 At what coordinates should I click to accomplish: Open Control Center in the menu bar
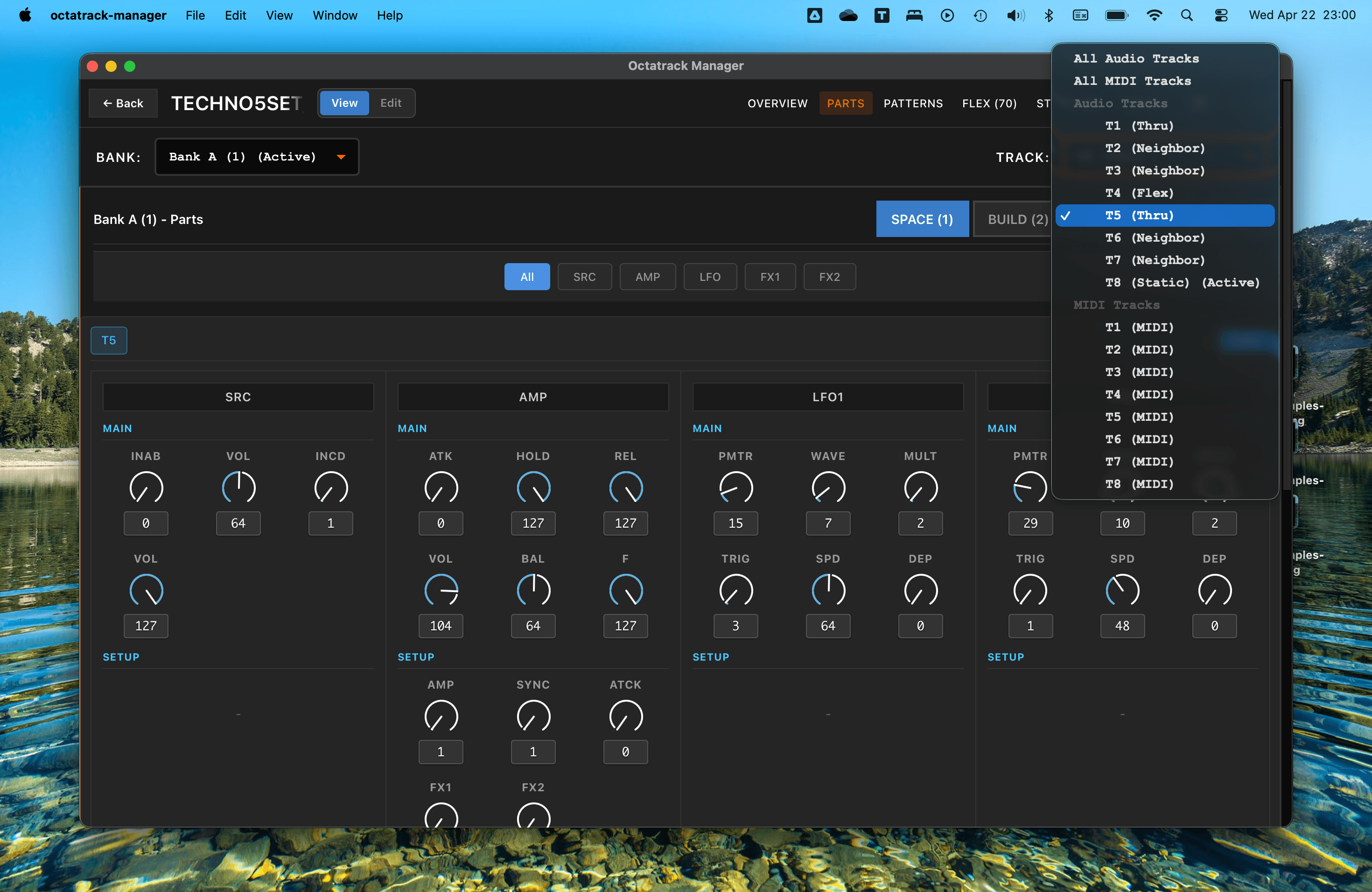[x=1221, y=15]
